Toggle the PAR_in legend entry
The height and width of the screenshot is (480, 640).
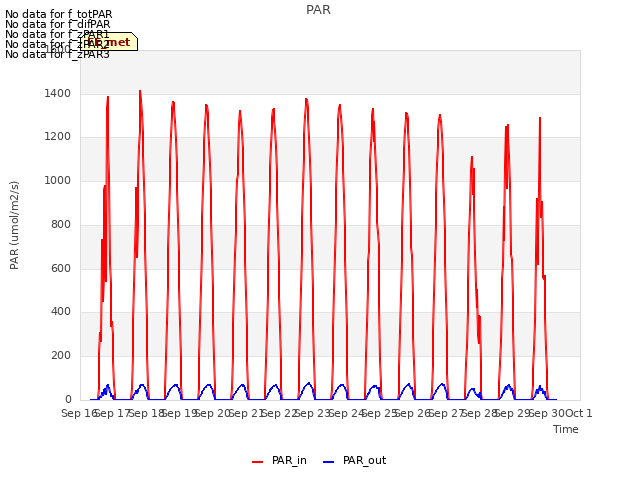279,460
